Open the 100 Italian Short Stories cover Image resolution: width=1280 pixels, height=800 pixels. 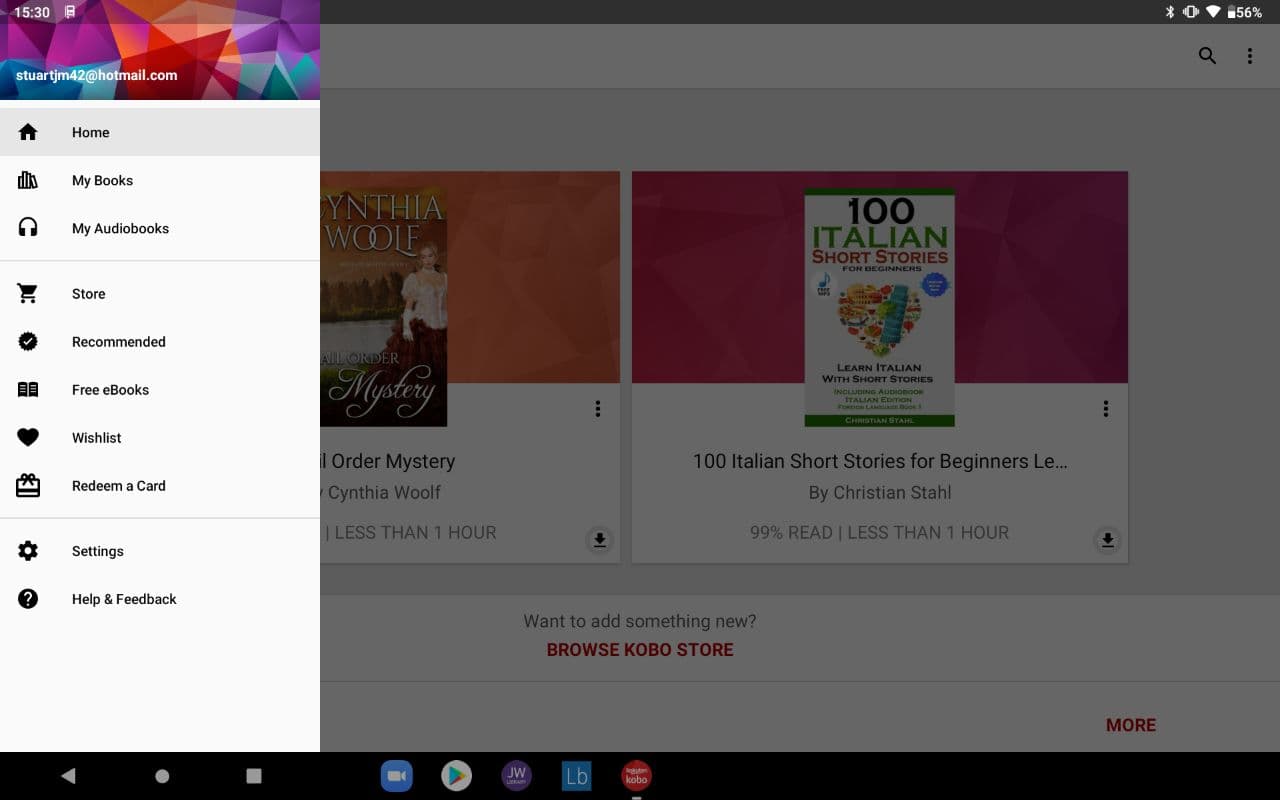coord(880,308)
